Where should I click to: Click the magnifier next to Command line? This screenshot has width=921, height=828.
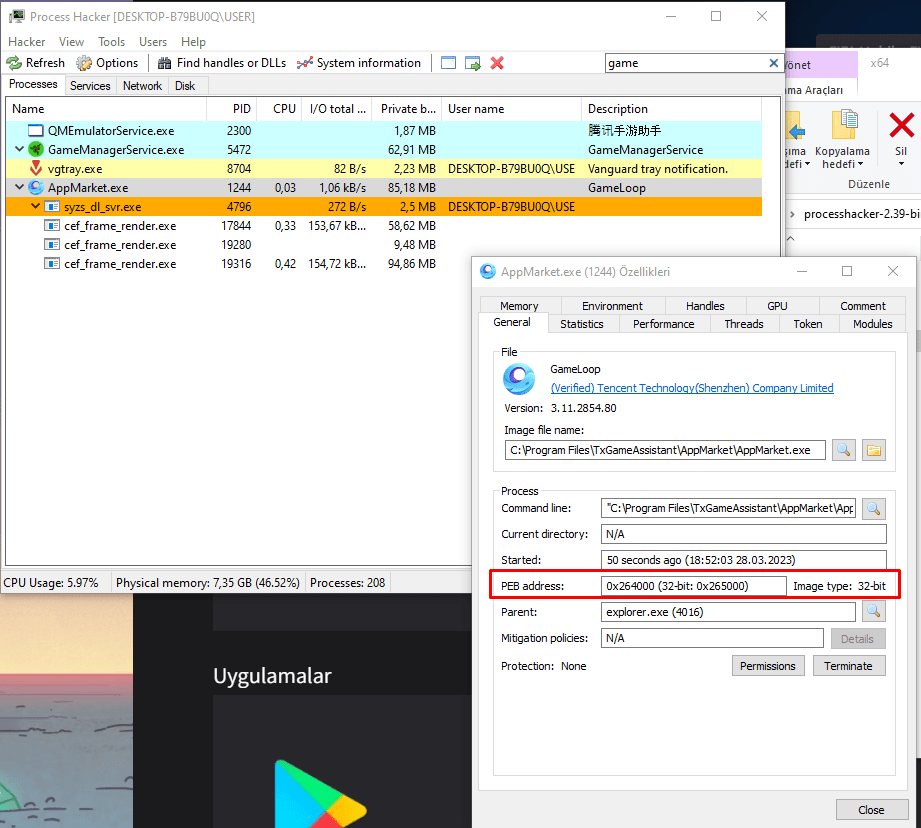[873, 509]
